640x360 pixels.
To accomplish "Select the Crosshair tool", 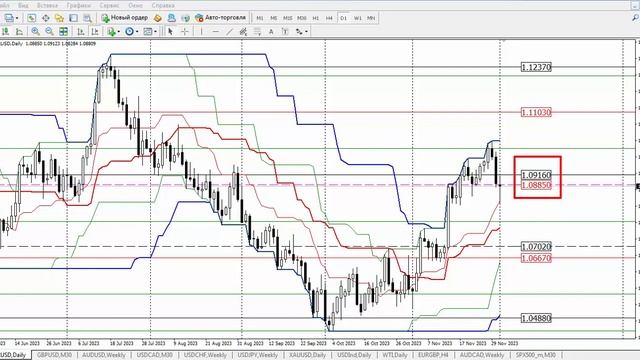I will point(184,31).
